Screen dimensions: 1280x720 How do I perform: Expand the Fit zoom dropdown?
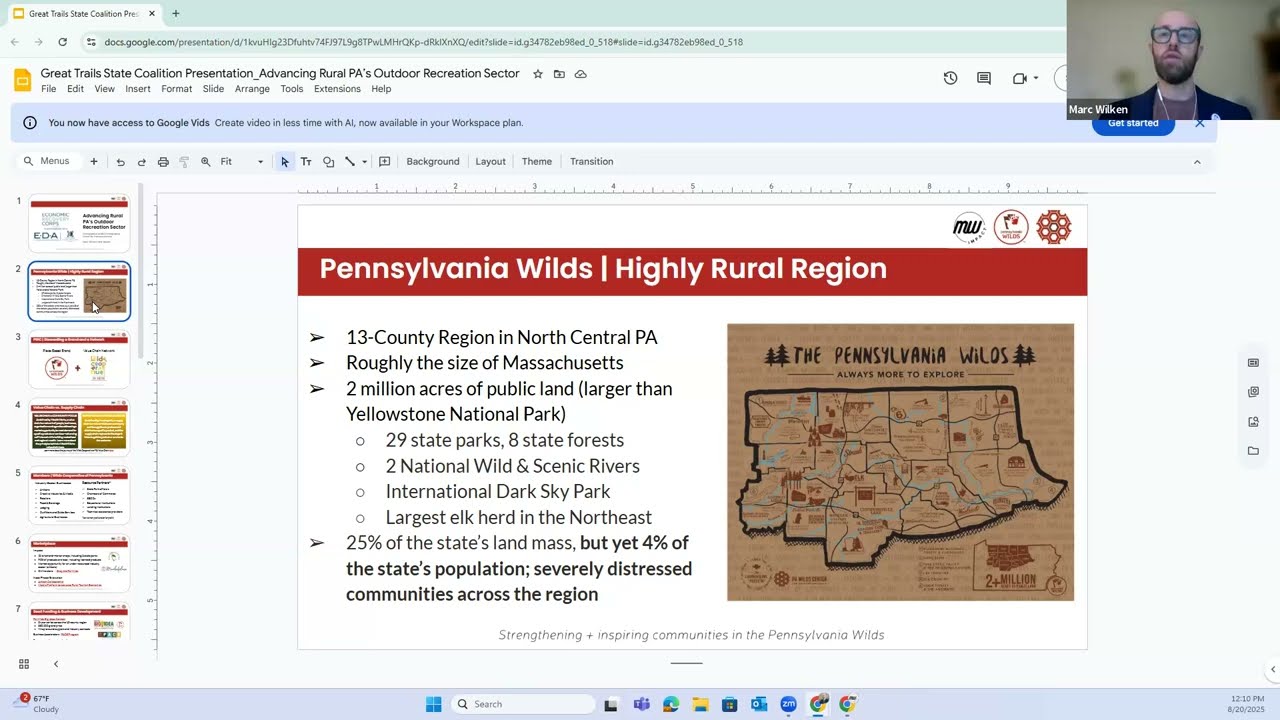click(x=242, y=162)
